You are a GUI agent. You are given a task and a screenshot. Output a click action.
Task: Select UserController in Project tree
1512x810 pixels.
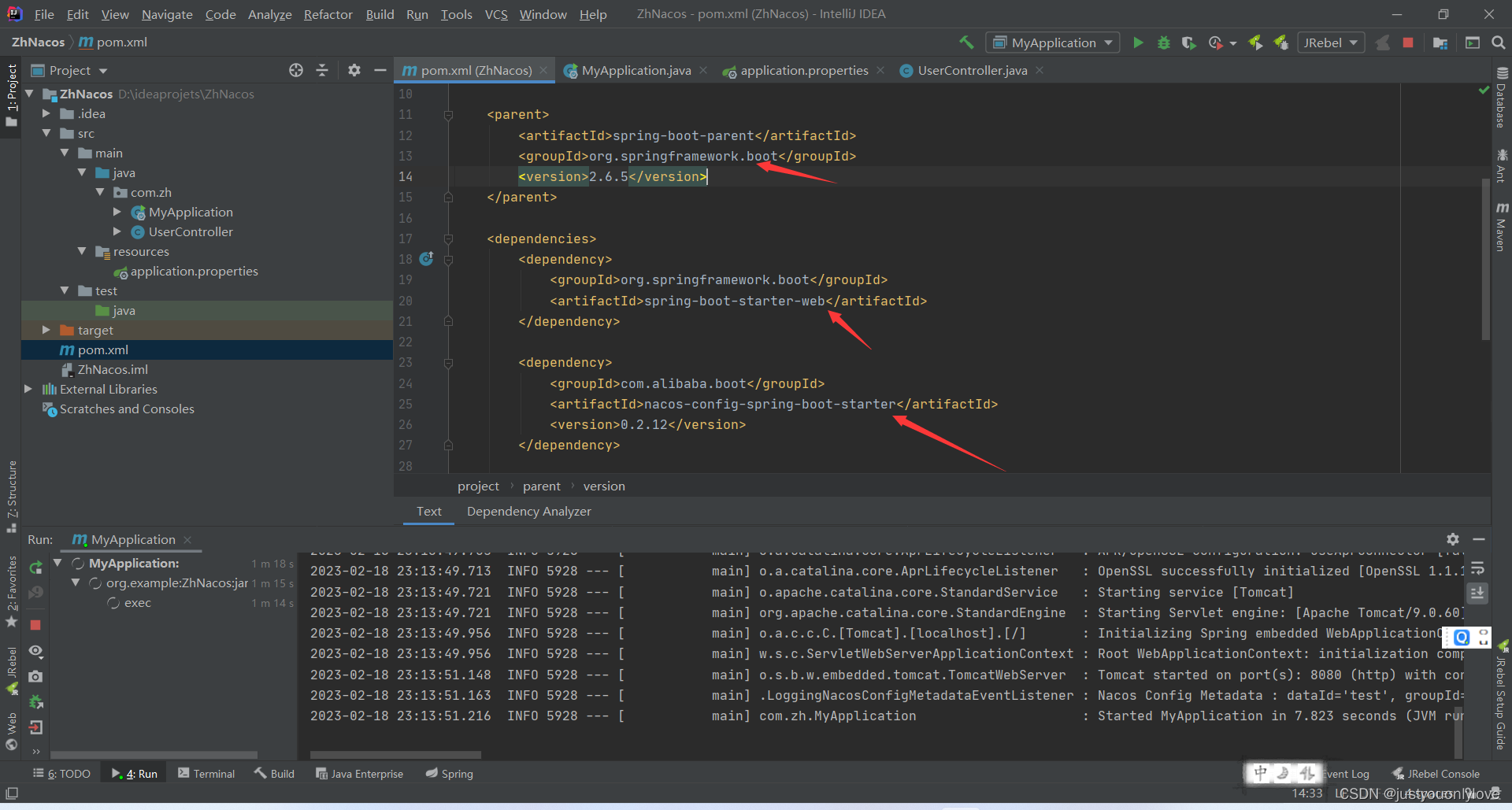[191, 231]
